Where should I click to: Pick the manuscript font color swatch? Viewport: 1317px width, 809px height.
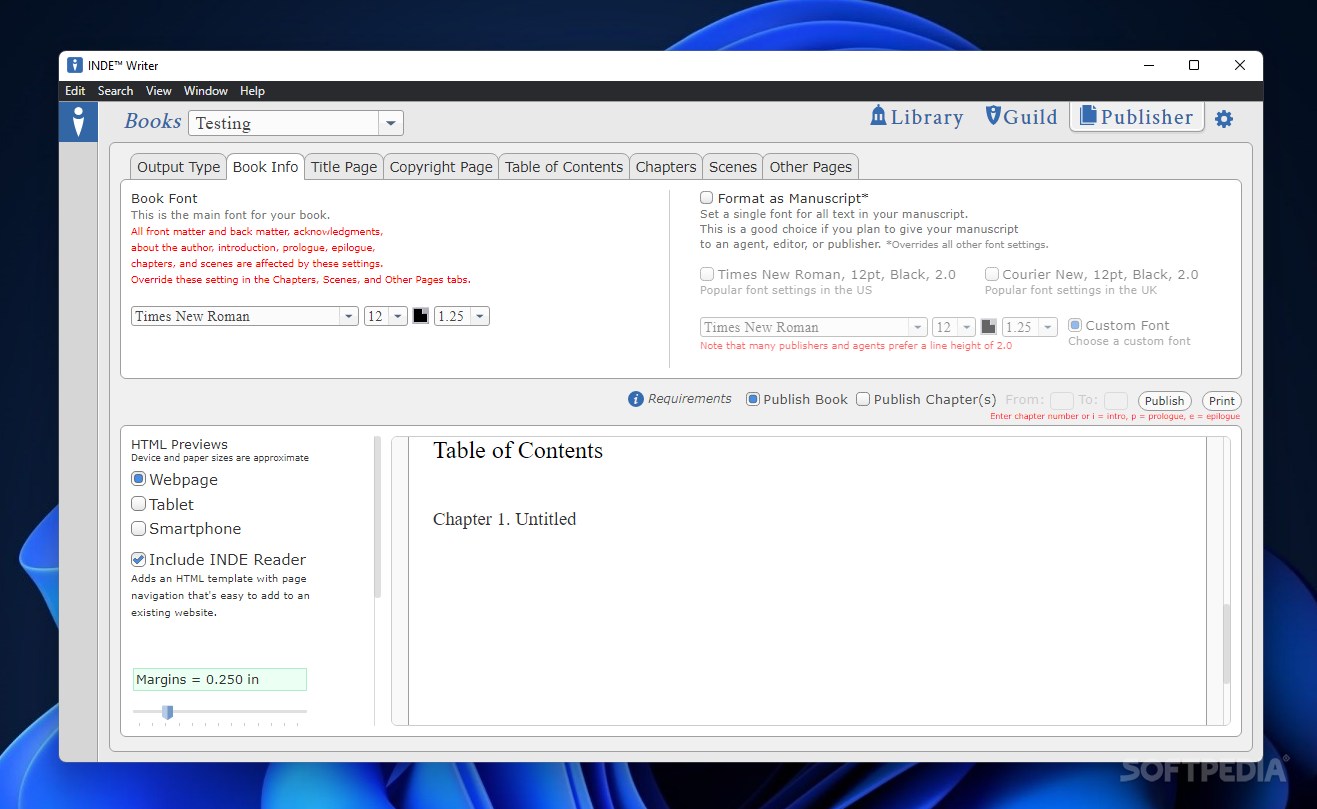coord(989,327)
